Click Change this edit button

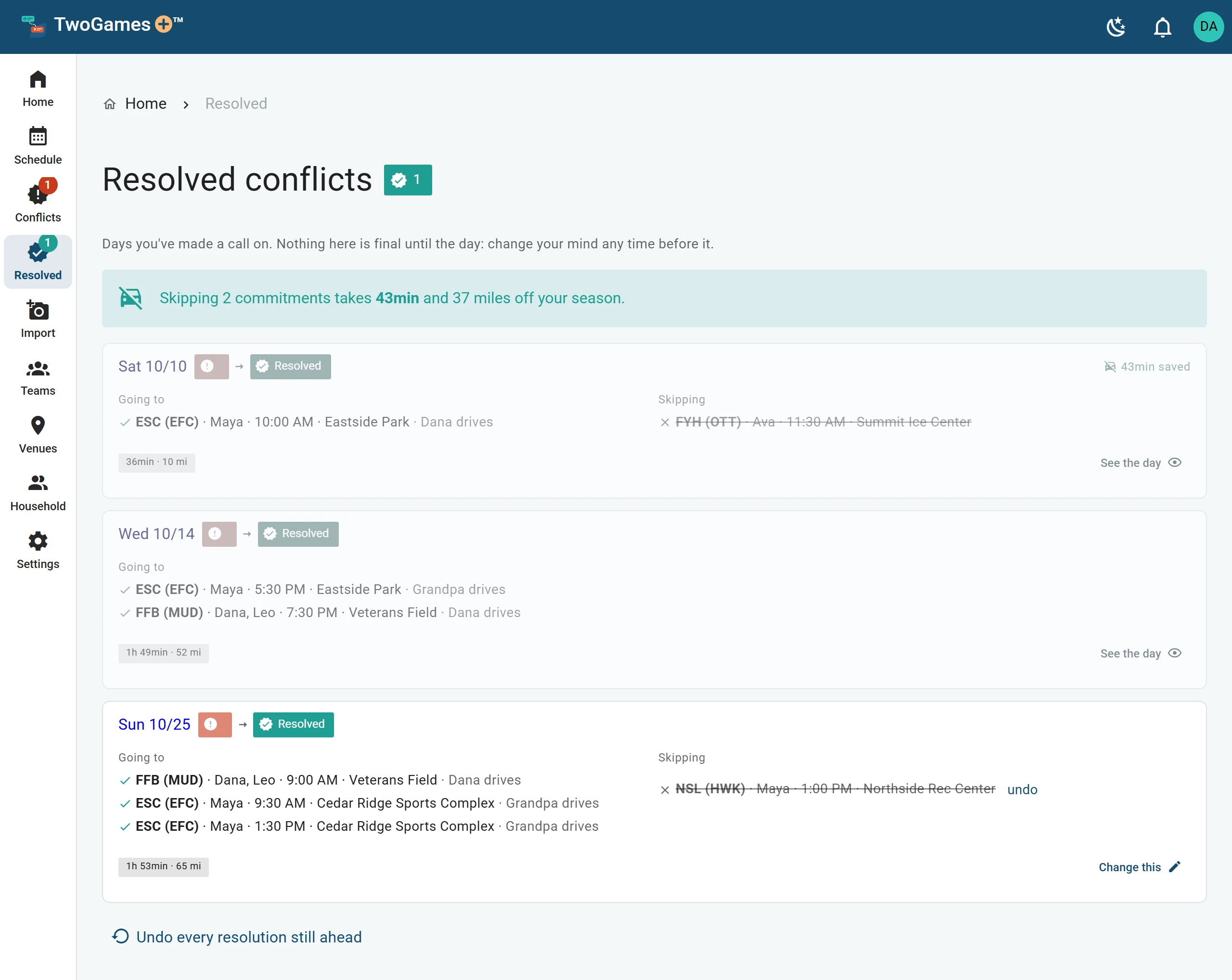tap(1140, 867)
